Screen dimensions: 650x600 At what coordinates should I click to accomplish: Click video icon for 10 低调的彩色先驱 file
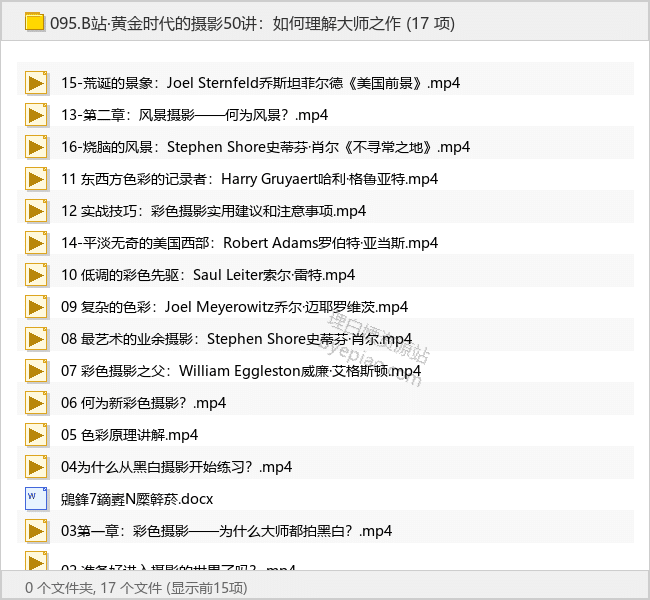36,275
